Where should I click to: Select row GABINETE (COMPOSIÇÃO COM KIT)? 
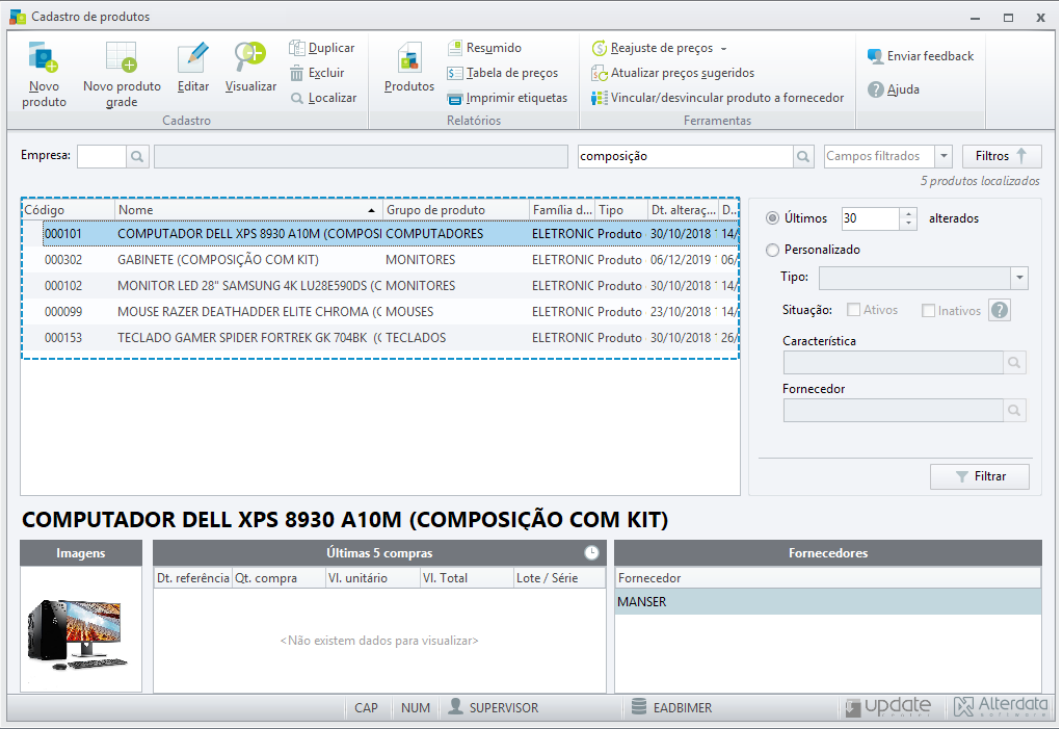[x=381, y=260]
